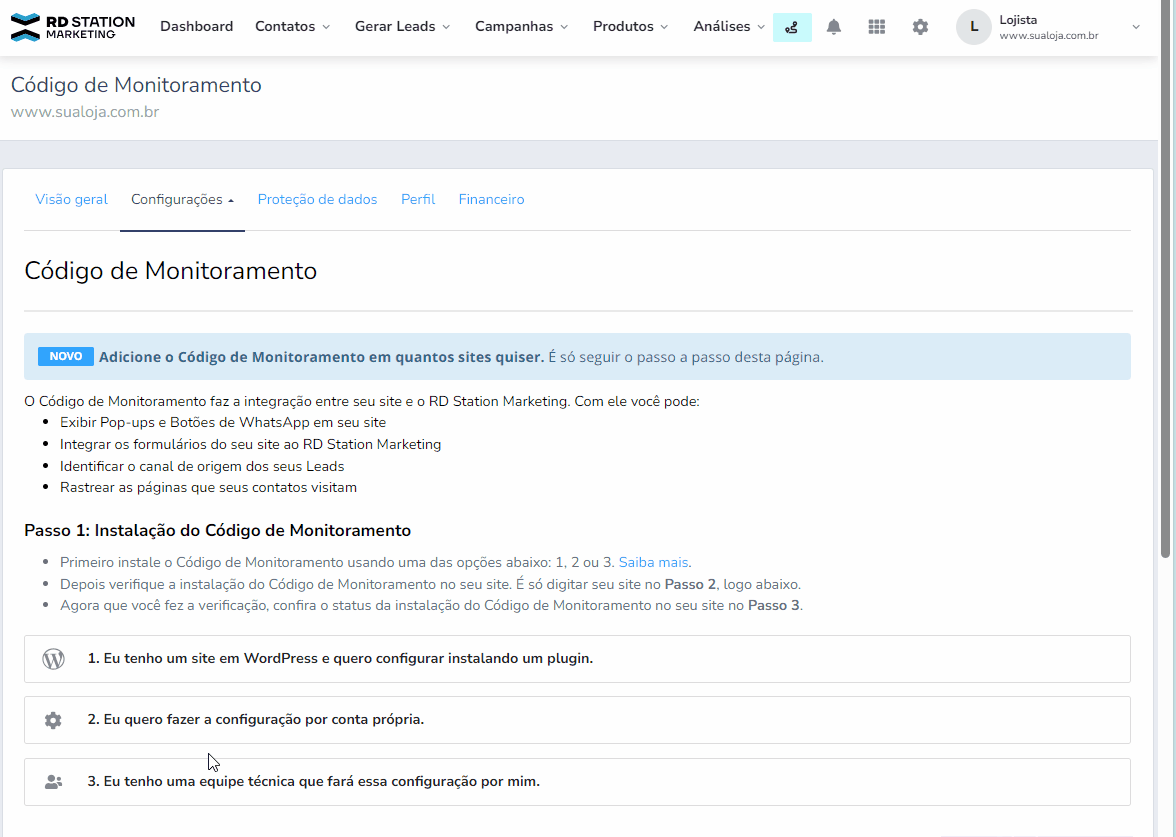Open the notifications bell

pyautogui.click(x=833, y=27)
